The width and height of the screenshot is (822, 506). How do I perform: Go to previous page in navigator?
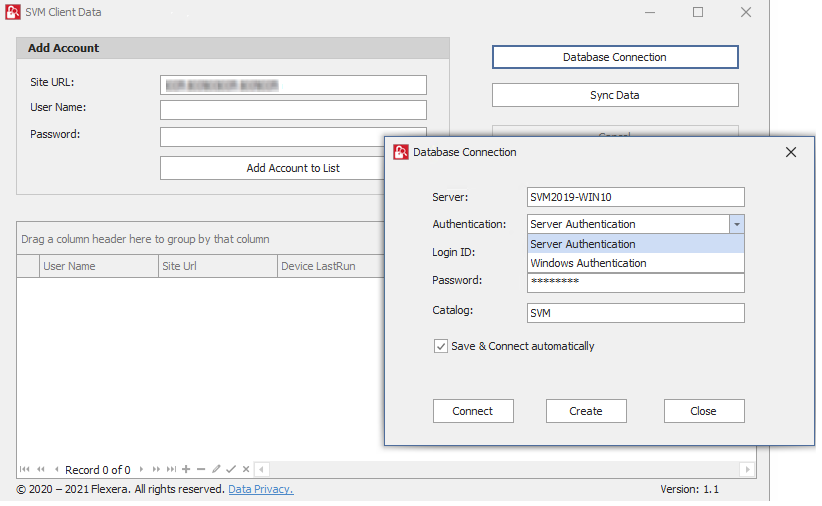(41, 469)
